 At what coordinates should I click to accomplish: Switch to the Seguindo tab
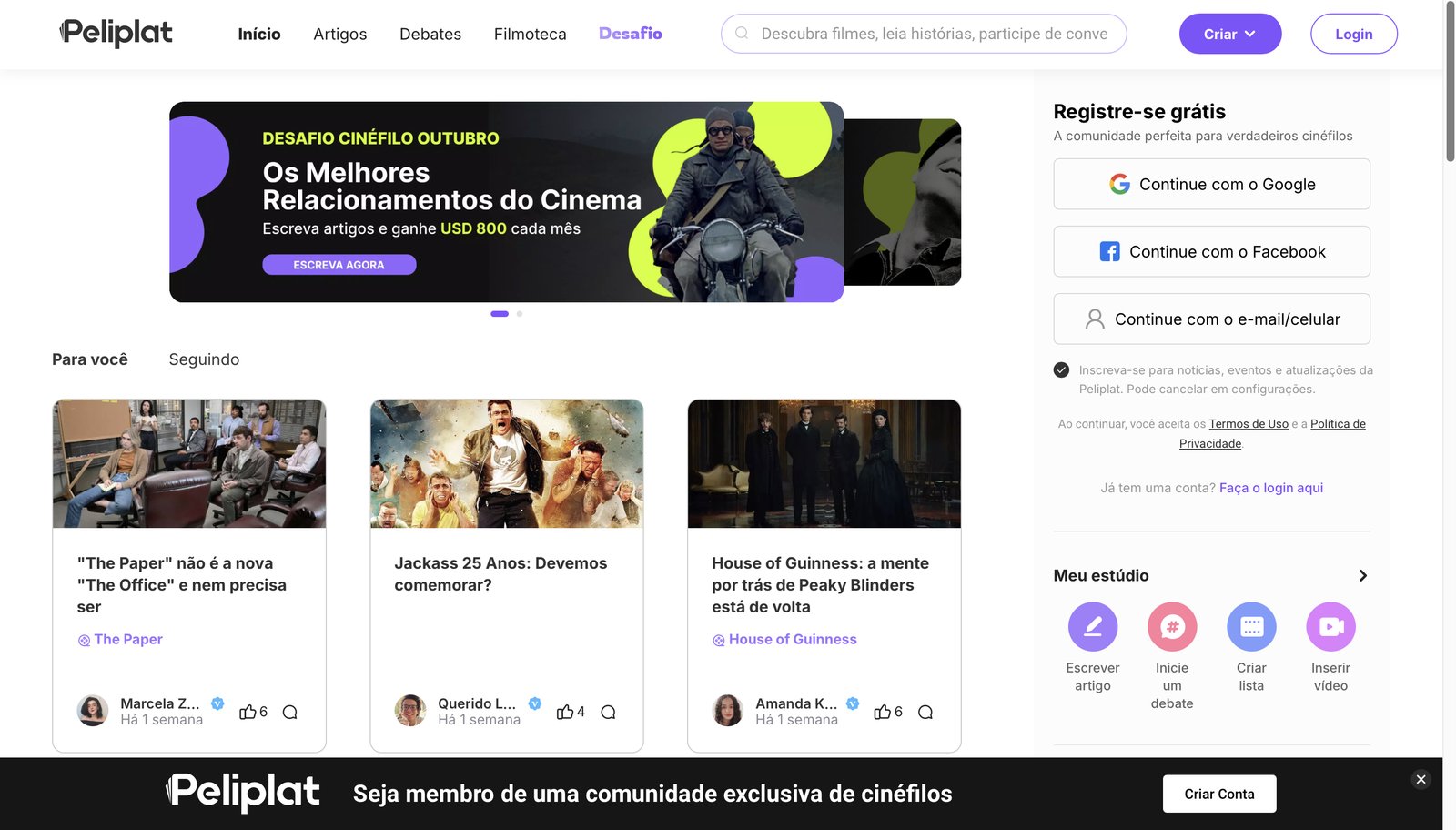(204, 359)
